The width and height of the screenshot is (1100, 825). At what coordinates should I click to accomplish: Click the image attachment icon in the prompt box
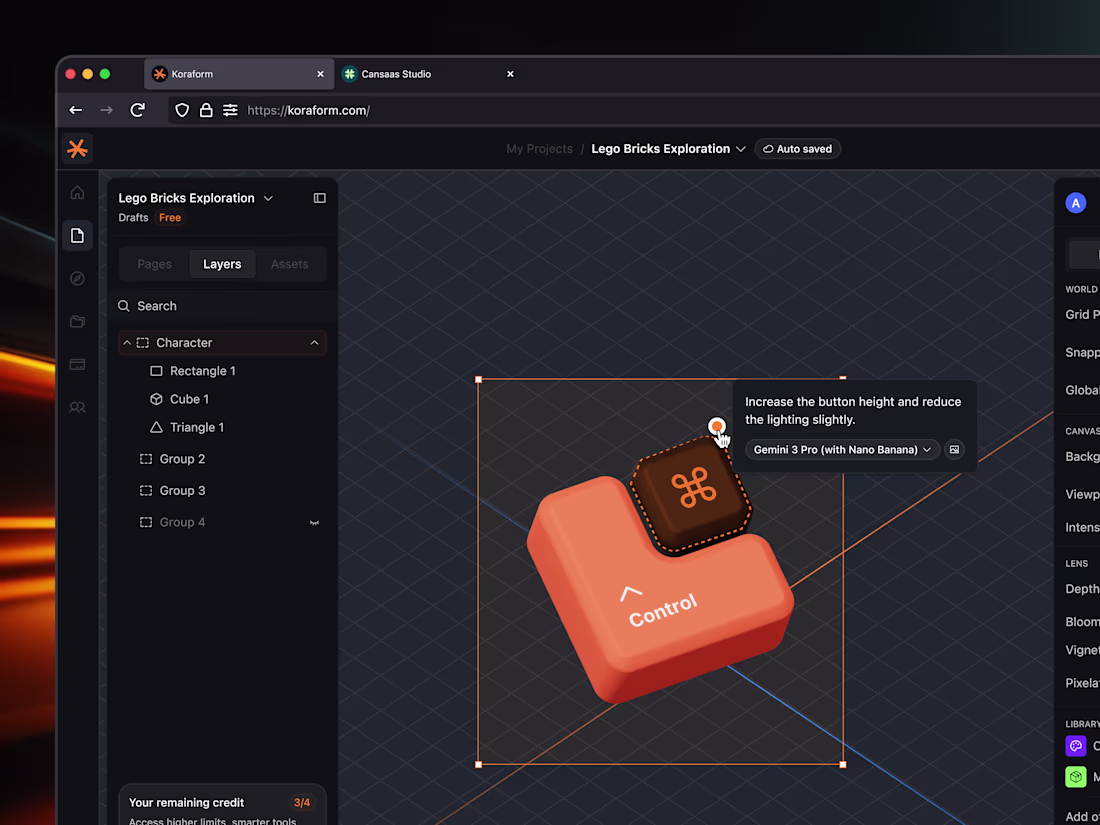954,449
